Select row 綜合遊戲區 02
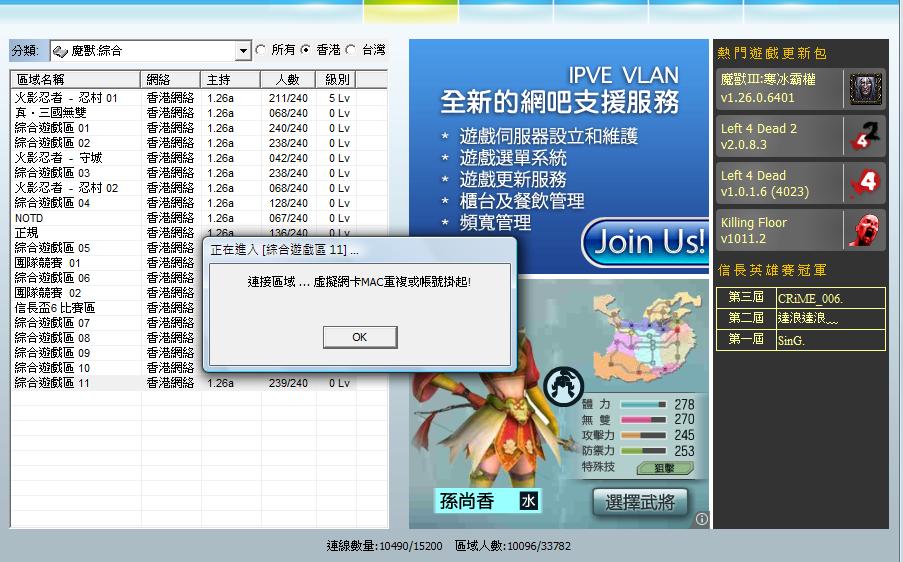Image resolution: width=903 pixels, height=562 pixels. click(199, 143)
